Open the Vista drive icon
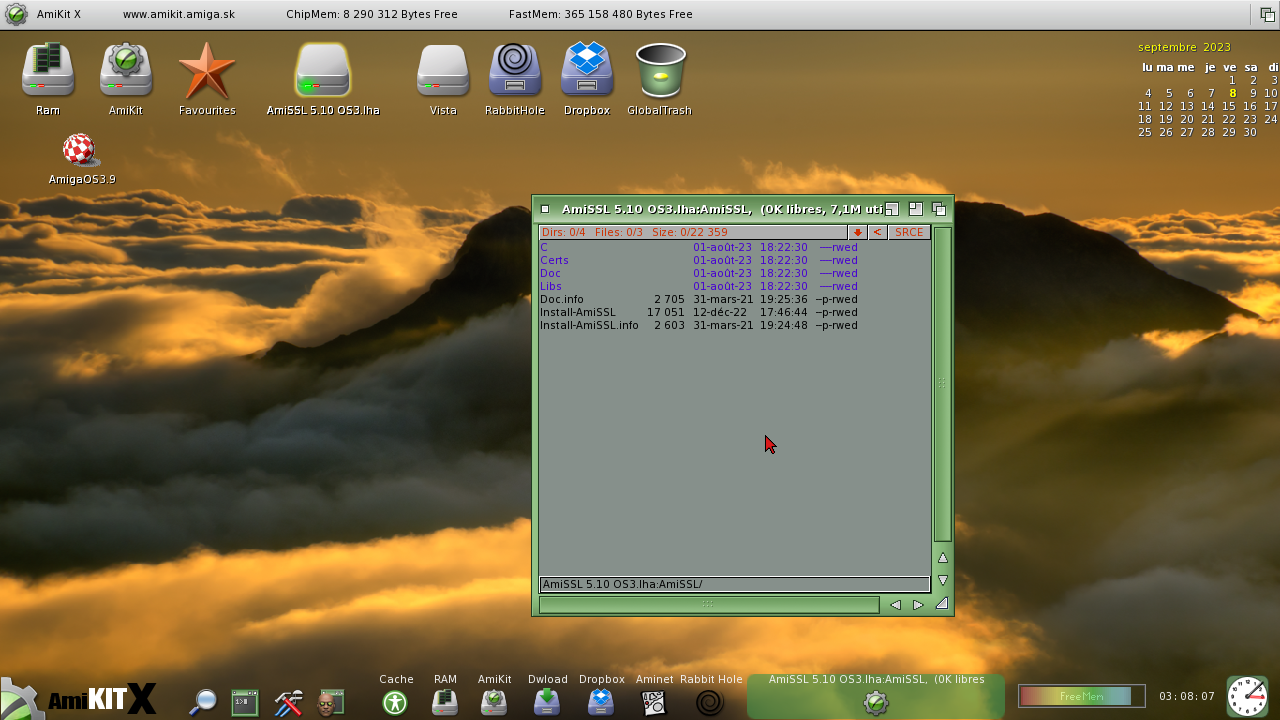Image resolution: width=1280 pixels, height=720 pixels. 443,70
